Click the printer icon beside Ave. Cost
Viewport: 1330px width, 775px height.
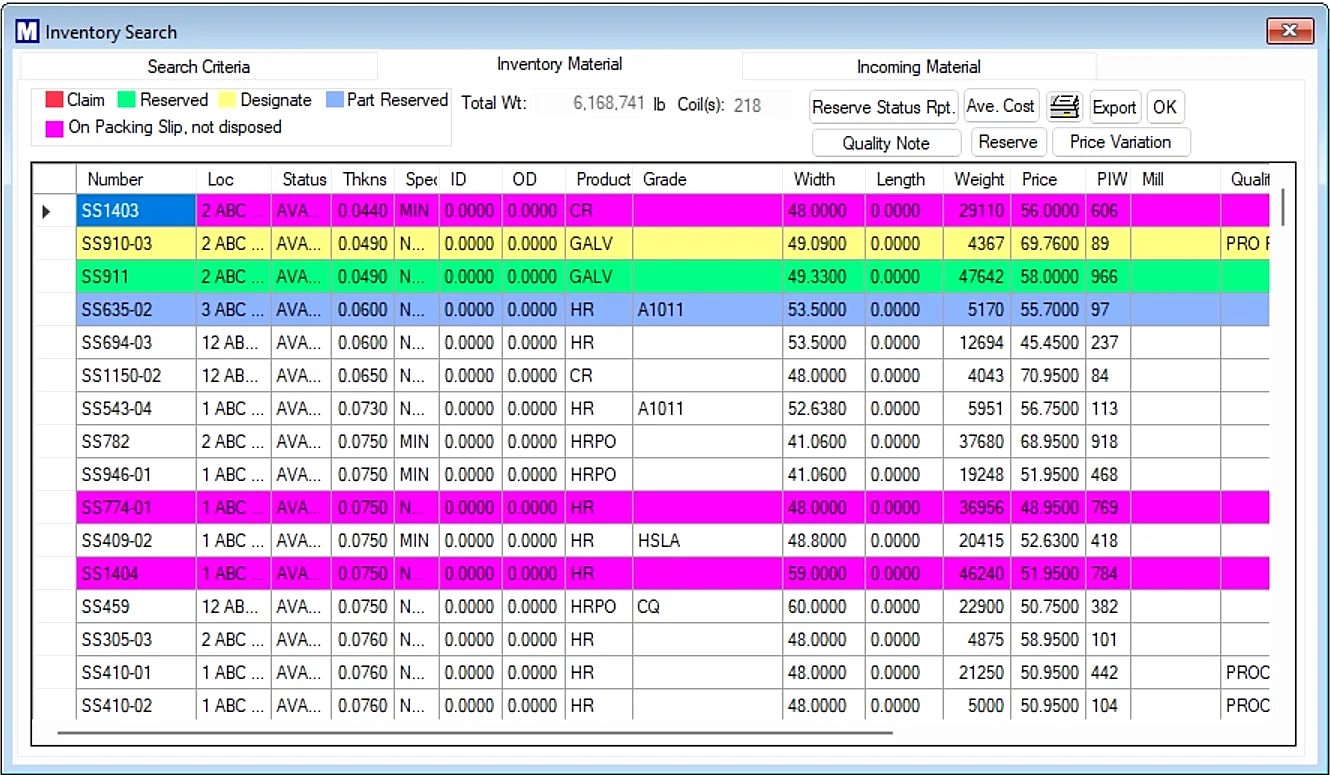pos(1064,106)
